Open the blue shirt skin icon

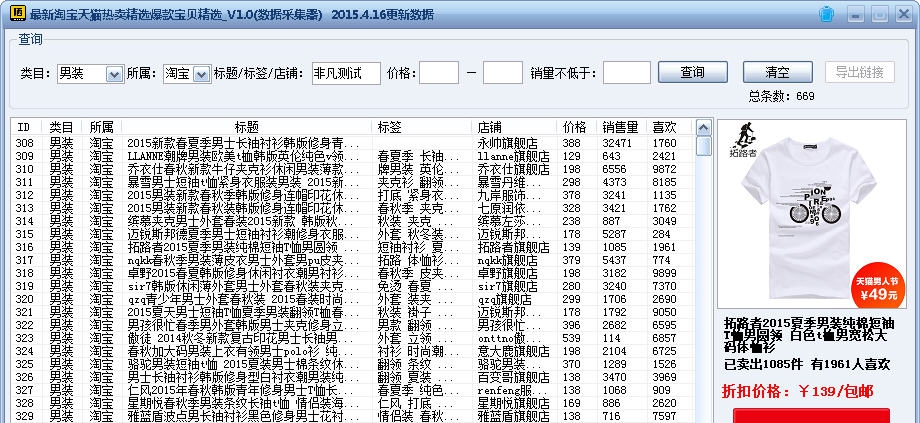[826, 14]
